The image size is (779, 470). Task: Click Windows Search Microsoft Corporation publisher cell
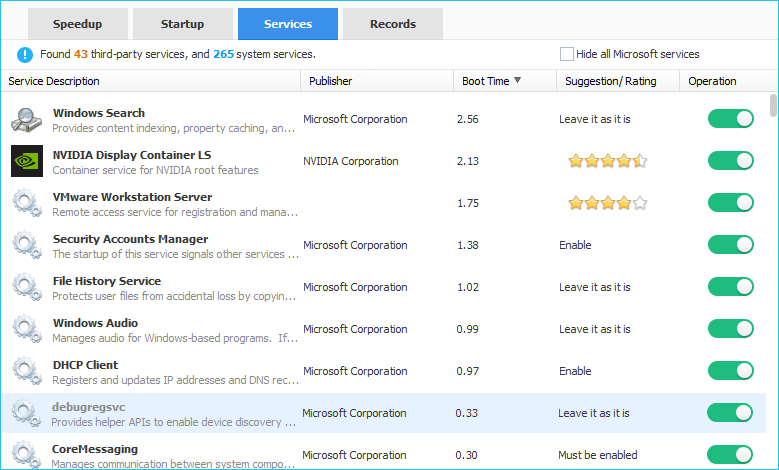(355, 119)
